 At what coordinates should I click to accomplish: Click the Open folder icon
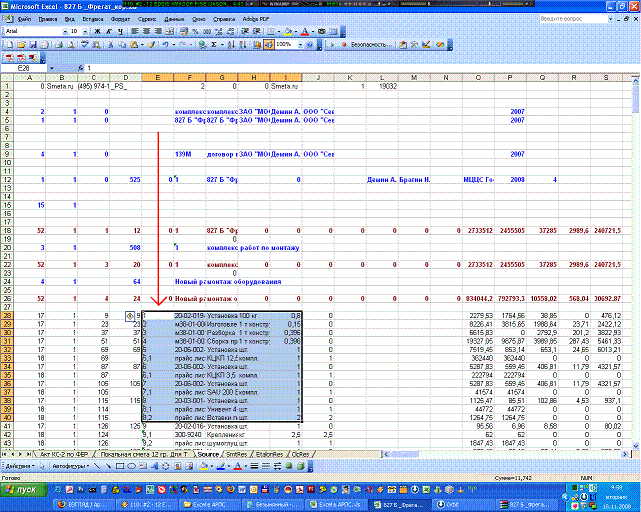pyautogui.click(x=22, y=45)
